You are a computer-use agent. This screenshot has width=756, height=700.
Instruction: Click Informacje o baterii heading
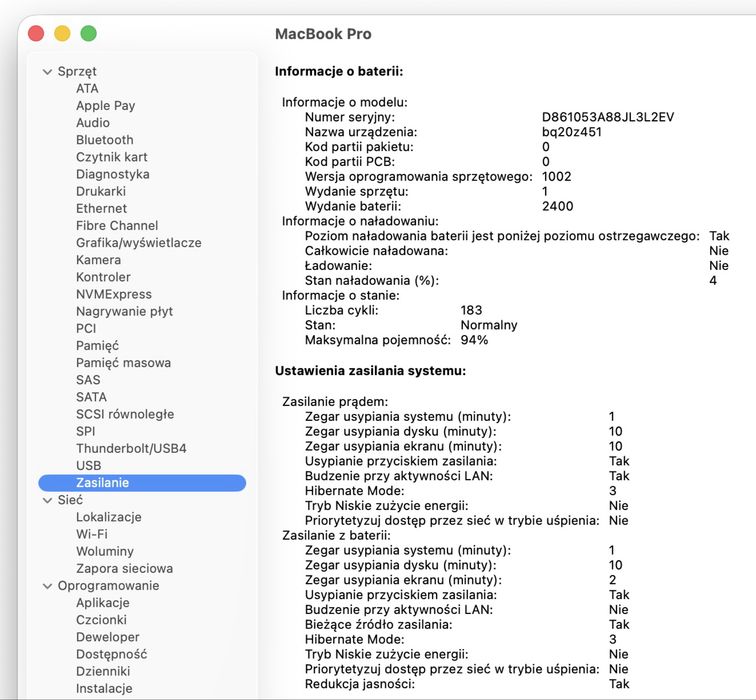click(338, 72)
